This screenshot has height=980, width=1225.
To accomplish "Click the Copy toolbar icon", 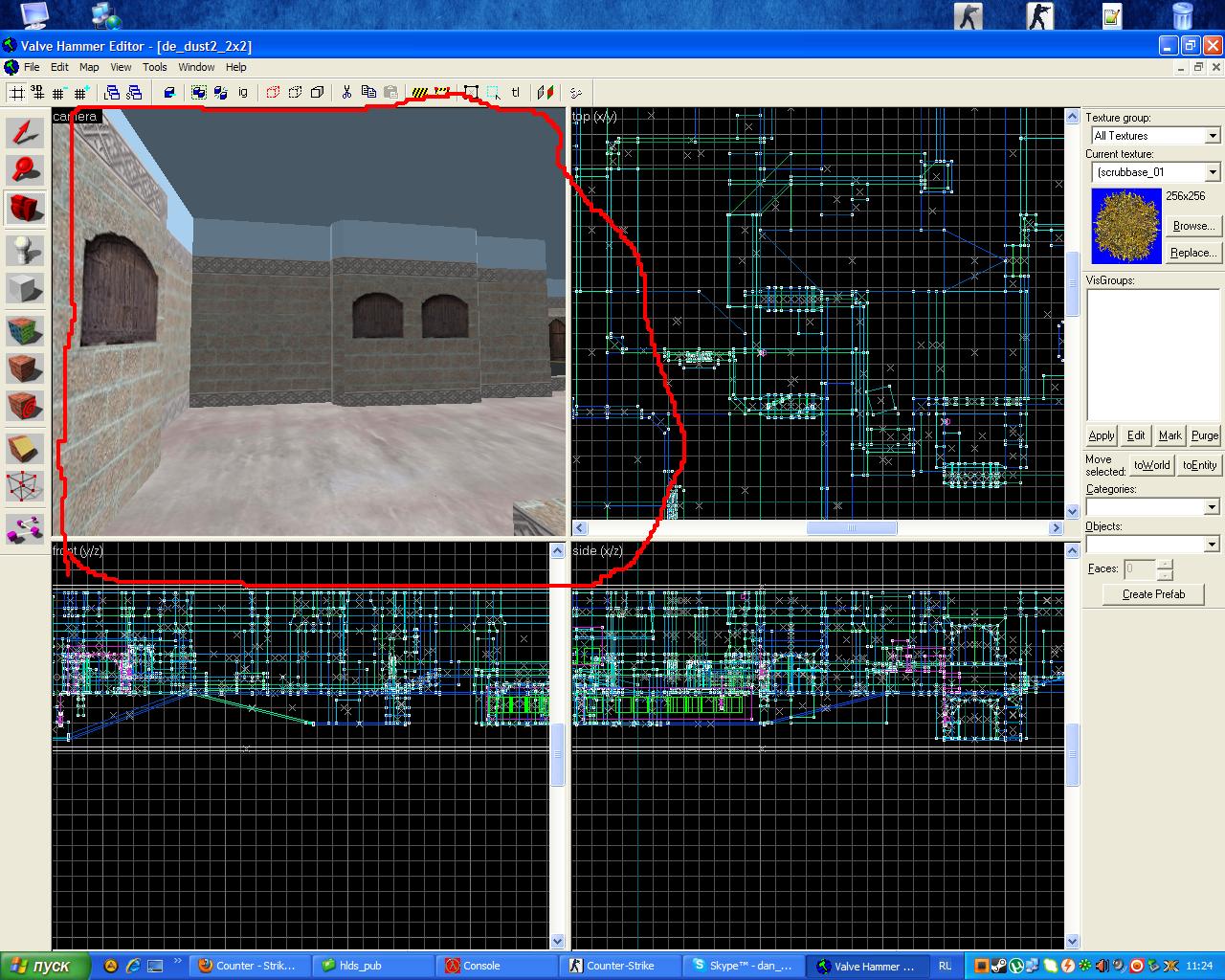I will 368,93.
